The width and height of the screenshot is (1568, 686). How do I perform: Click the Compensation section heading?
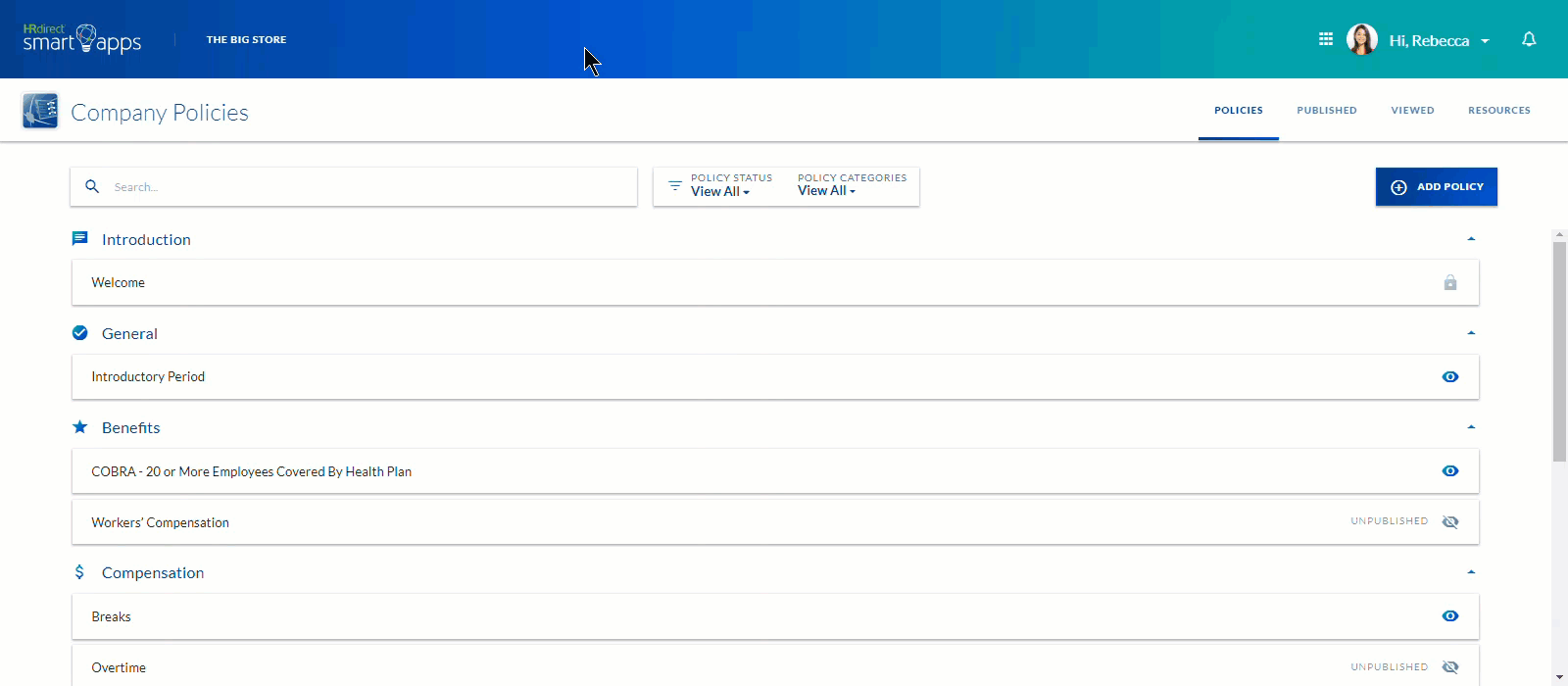tap(153, 572)
